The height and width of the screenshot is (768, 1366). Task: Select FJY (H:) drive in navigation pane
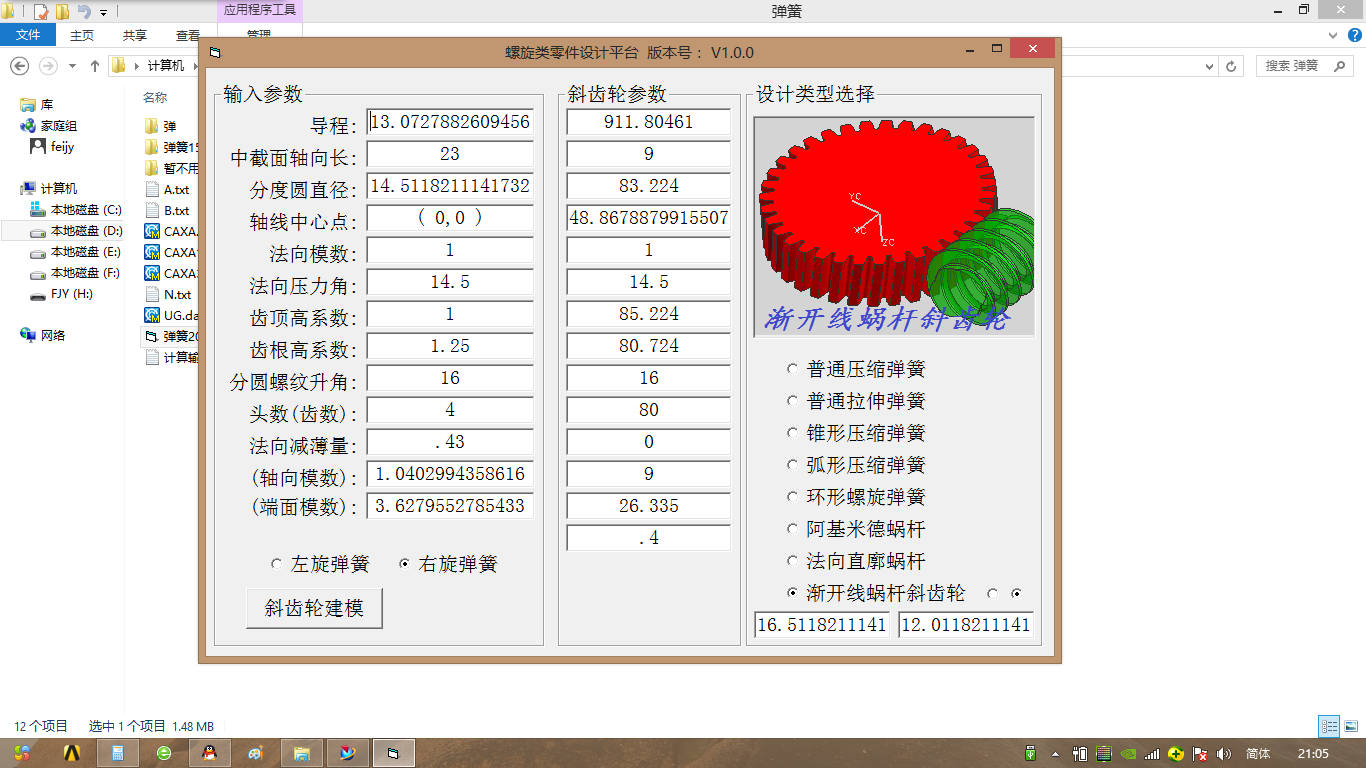point(62,294)
